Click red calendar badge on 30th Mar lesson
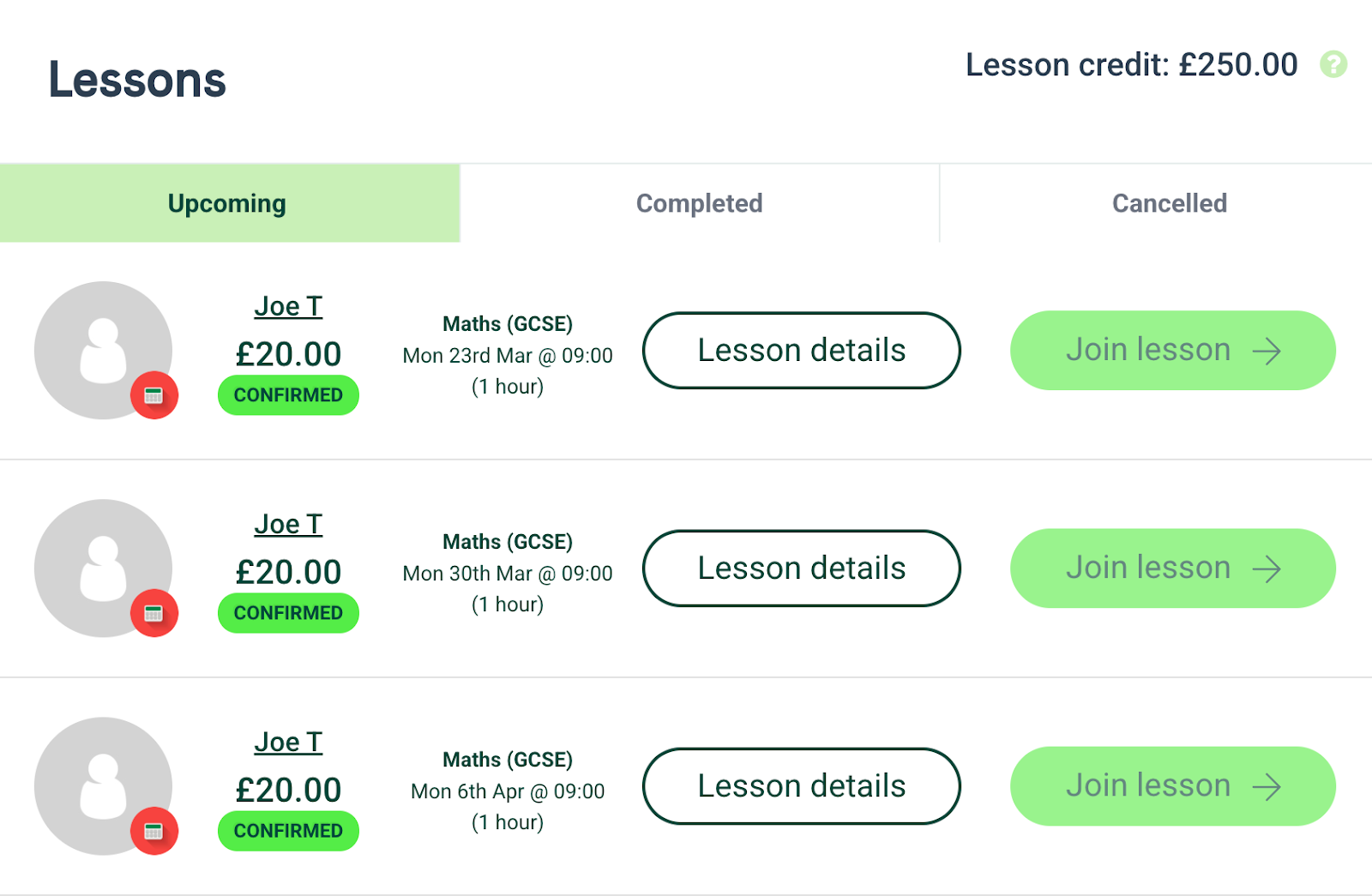Screen dimensions: 1372x896 tap(154, 613)
